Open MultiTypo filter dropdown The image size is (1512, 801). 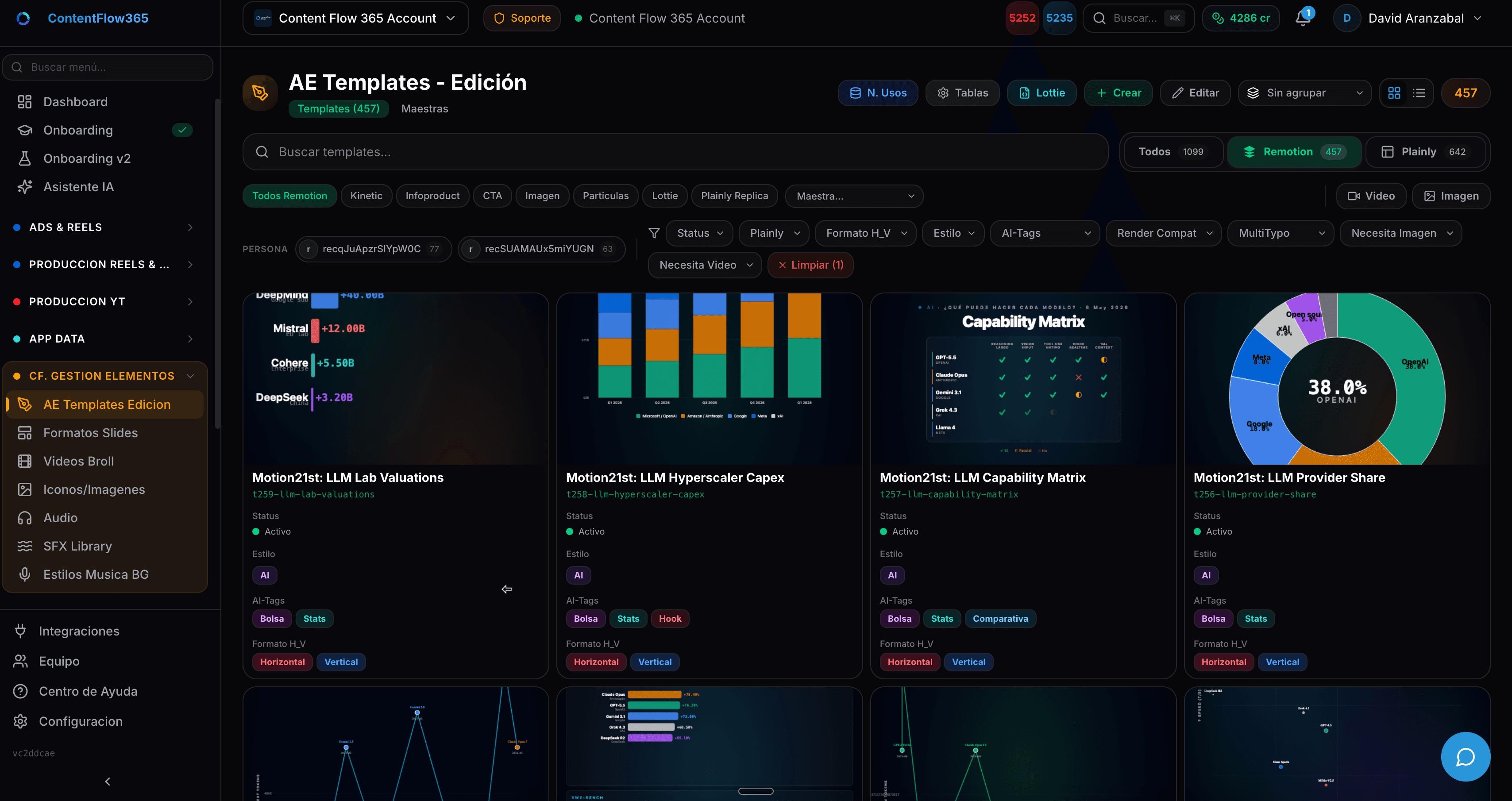pyautogui.click(x=1280, y=233)
